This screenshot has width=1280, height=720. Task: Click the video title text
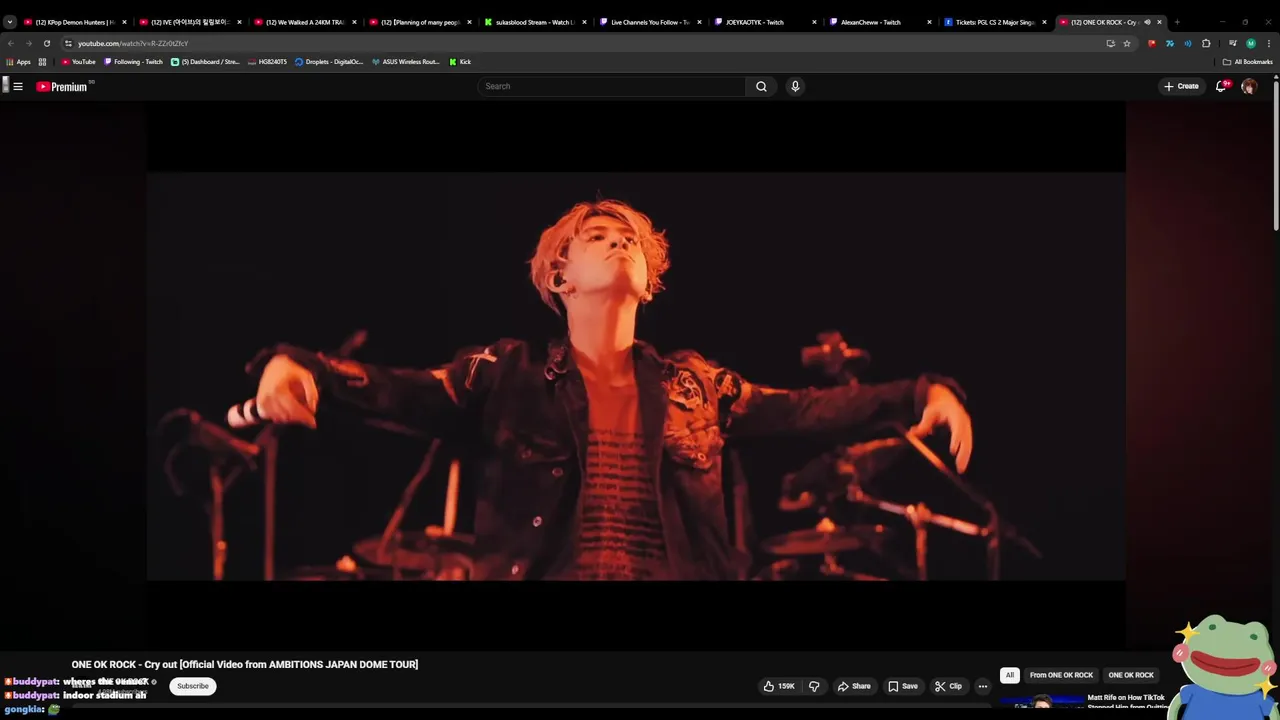(x=245, y=664)
